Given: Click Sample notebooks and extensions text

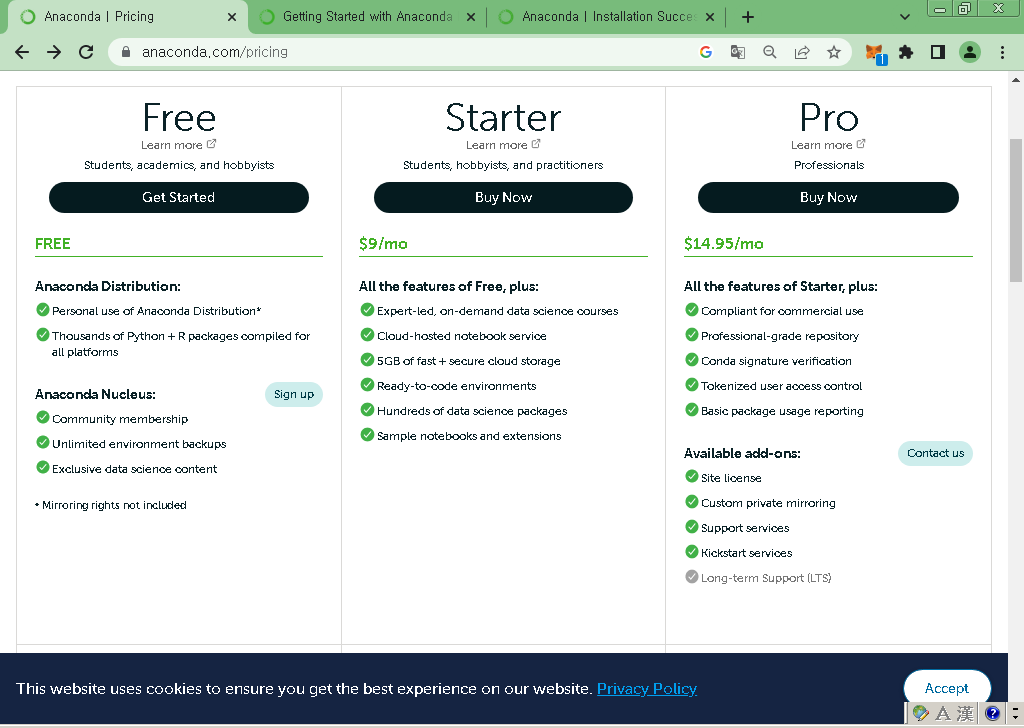Looking at the screenshot, I should click(x=469, y=436).
